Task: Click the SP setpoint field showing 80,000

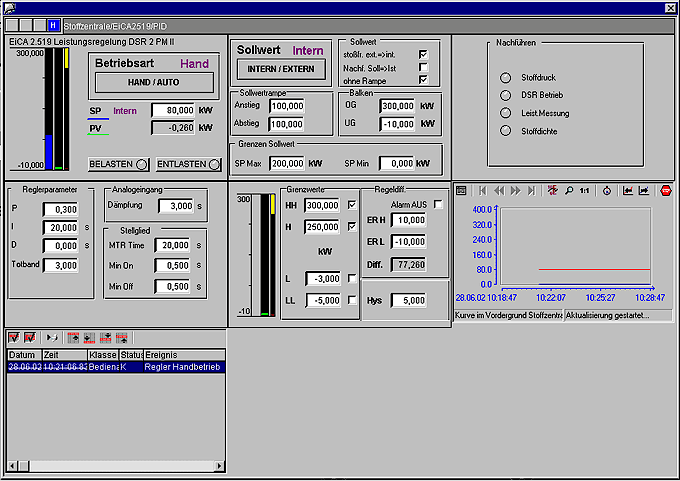Action: point(173,110)
